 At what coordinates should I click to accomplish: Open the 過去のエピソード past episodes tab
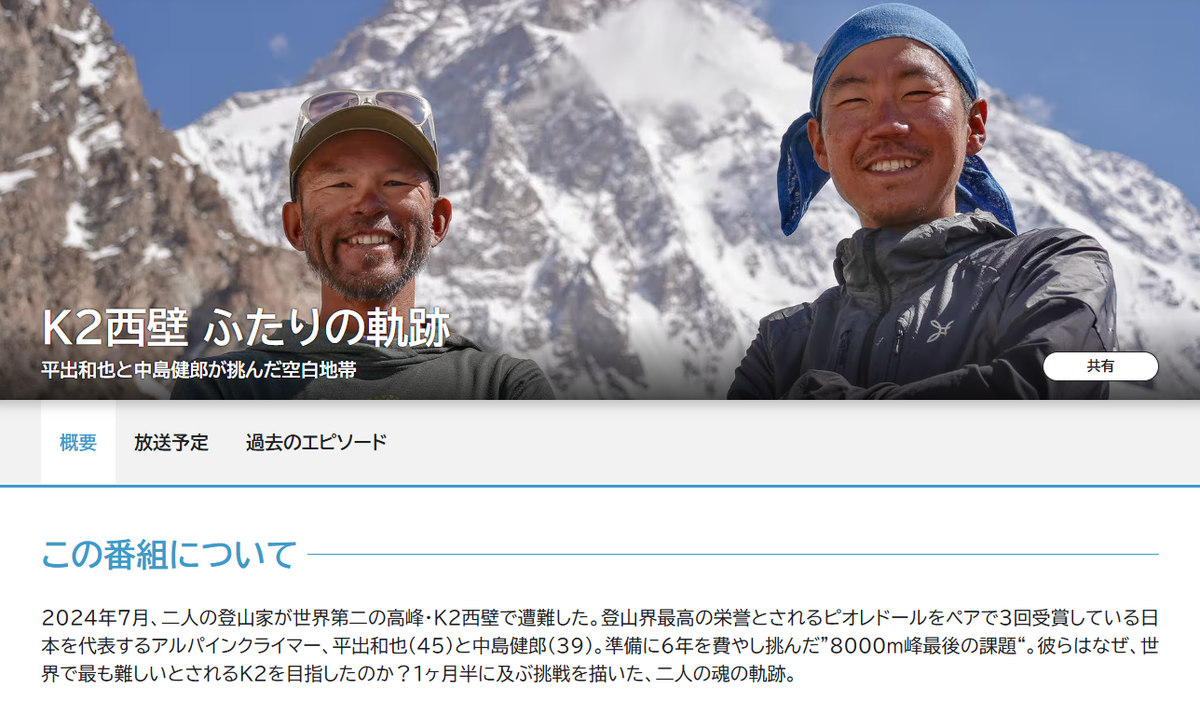point(316,443)
